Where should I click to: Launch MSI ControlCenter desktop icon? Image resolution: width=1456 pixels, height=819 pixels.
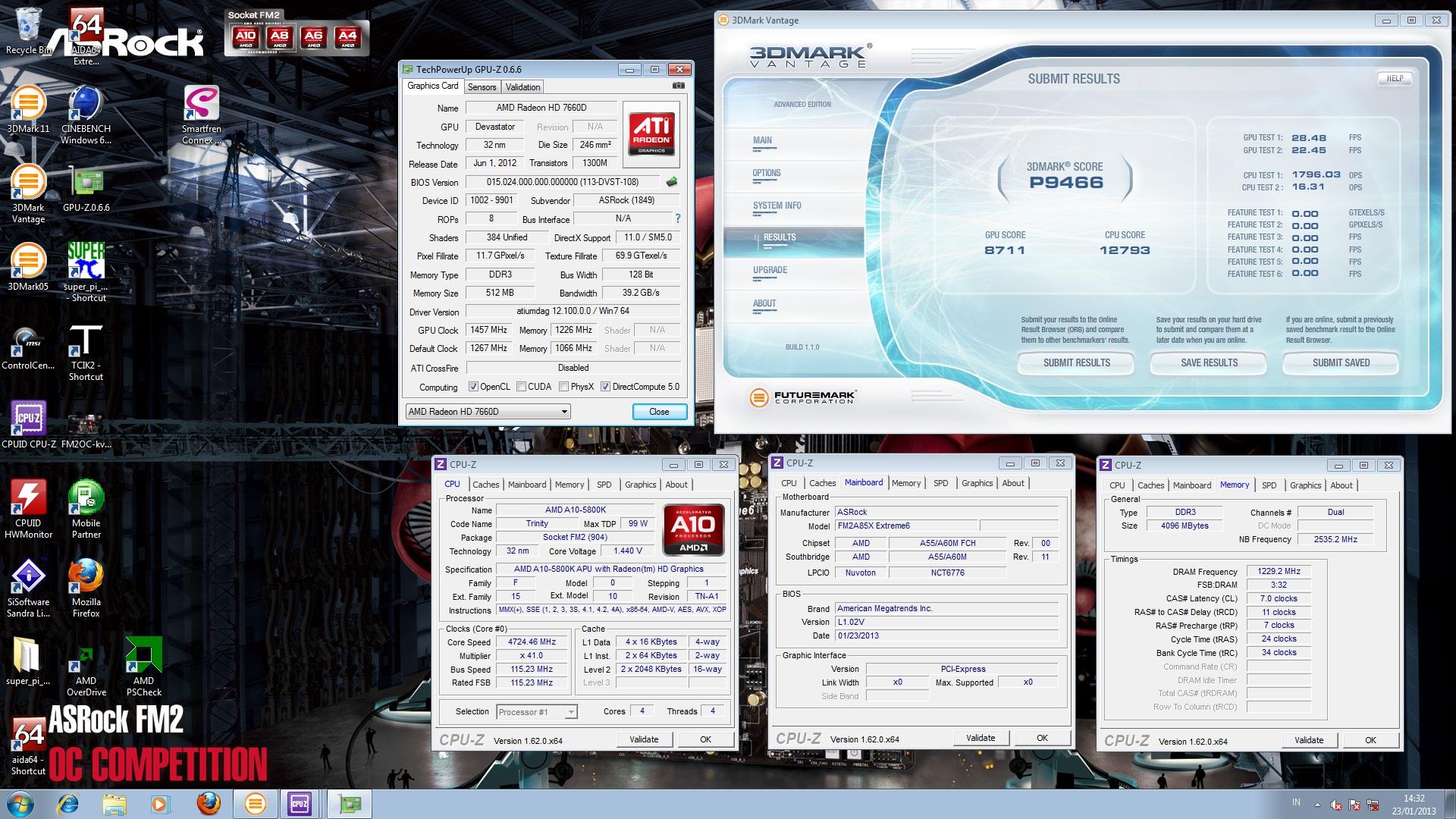pyautogui.click(x=28, y=347)
